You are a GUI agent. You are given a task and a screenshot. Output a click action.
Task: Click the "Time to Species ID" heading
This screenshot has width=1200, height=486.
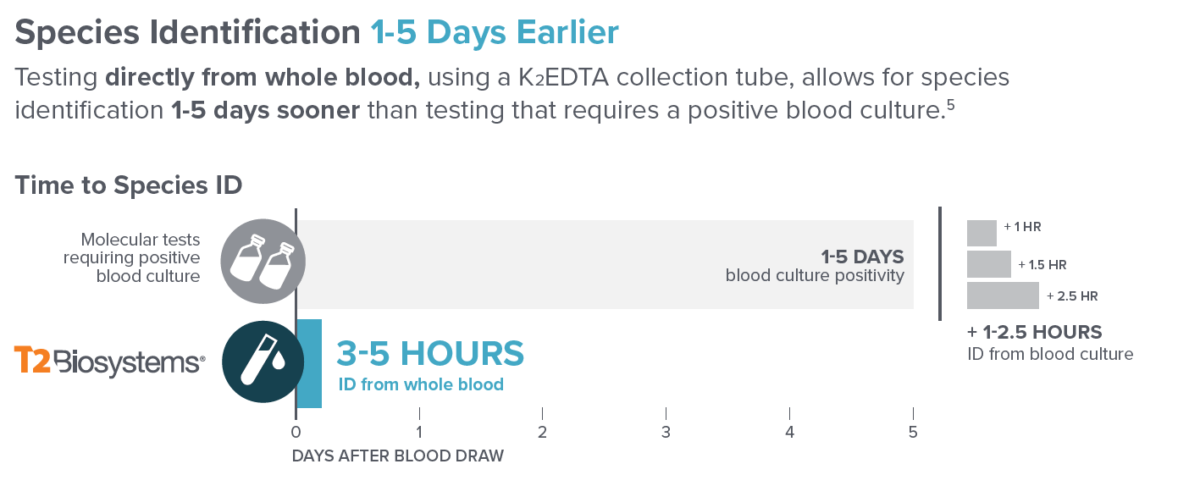click(x=129, y=185)
